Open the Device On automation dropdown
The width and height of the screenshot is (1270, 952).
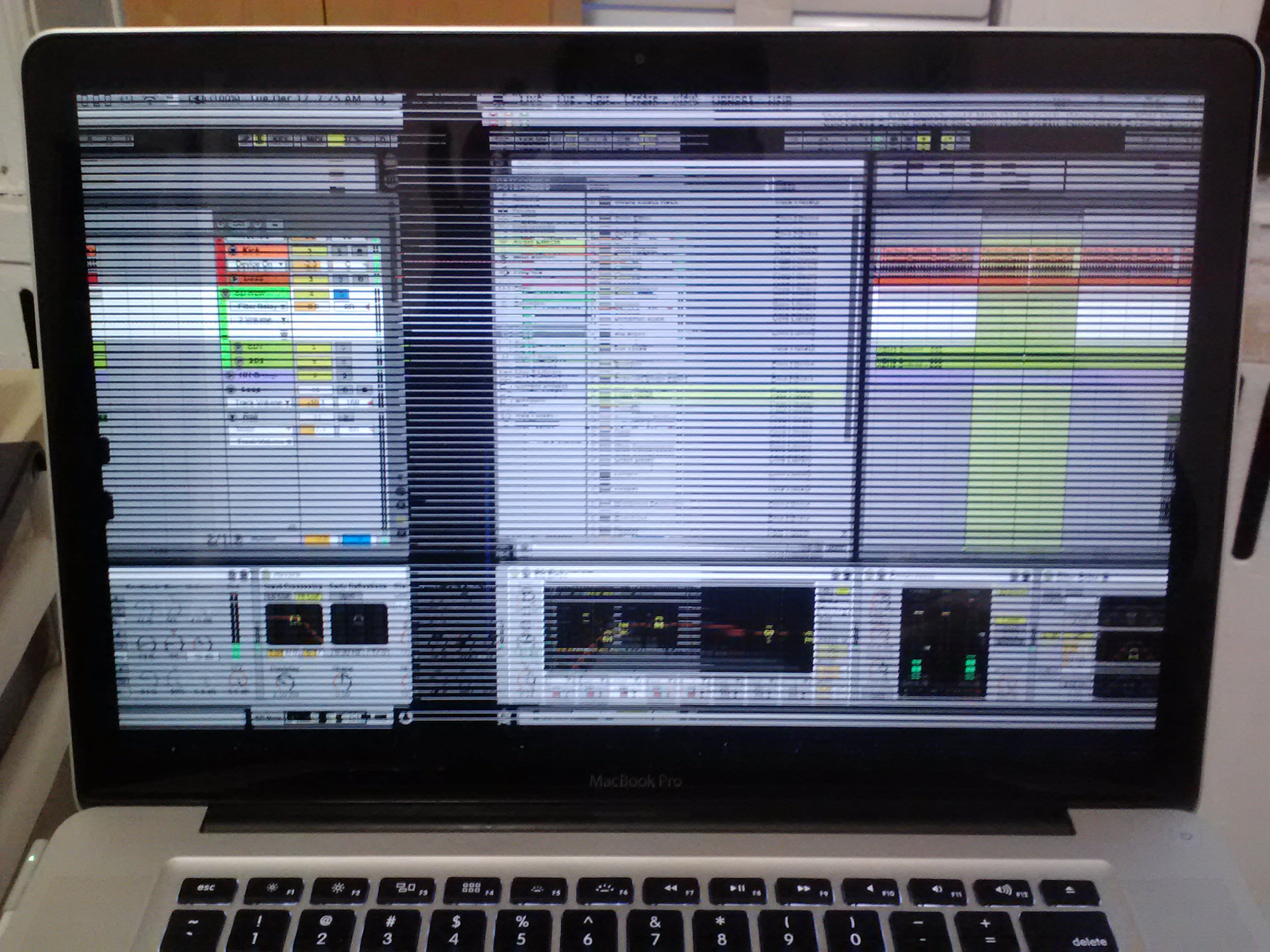(x=259, y=265)
